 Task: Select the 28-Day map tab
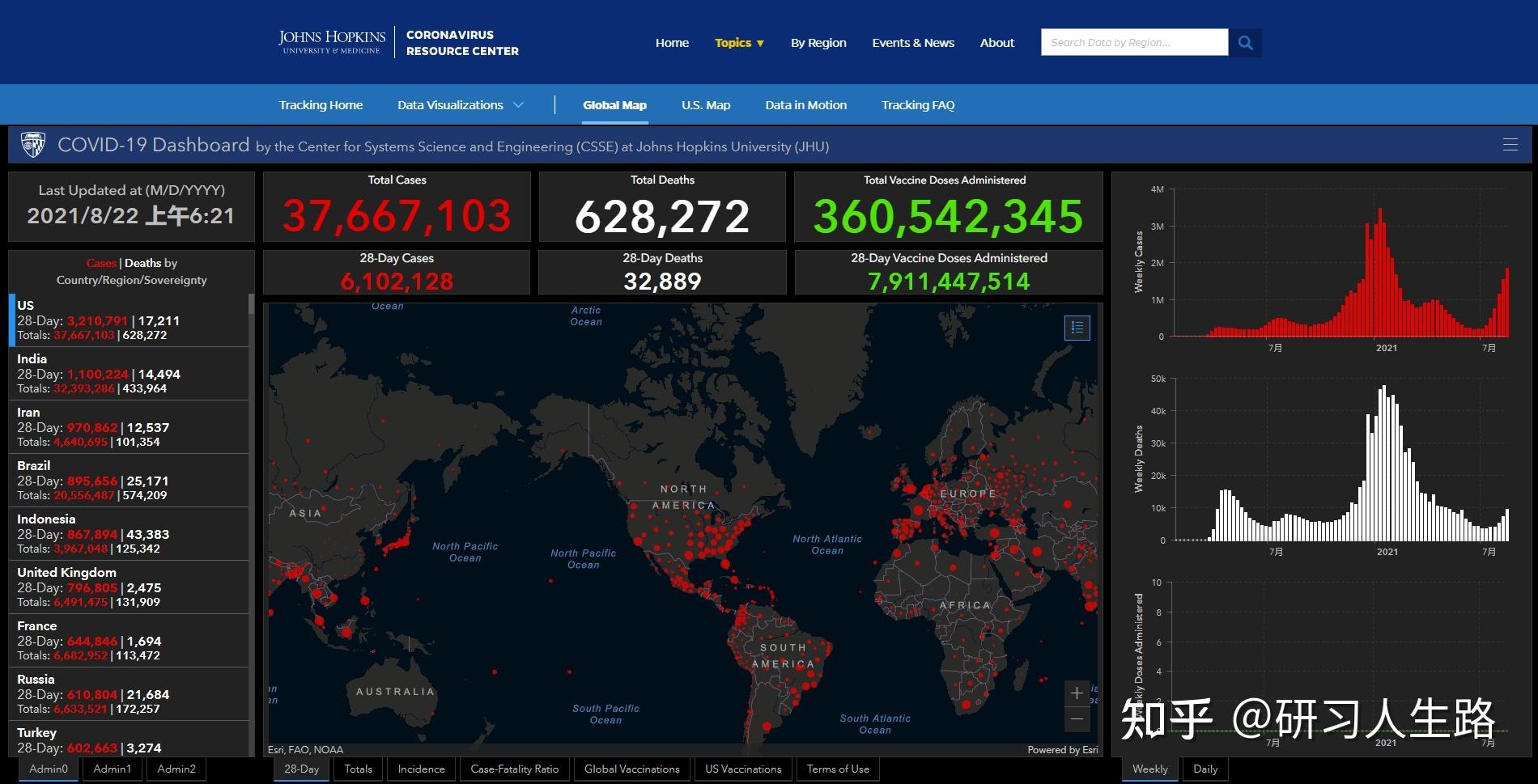pyautogui.click(x=301, y=769)
